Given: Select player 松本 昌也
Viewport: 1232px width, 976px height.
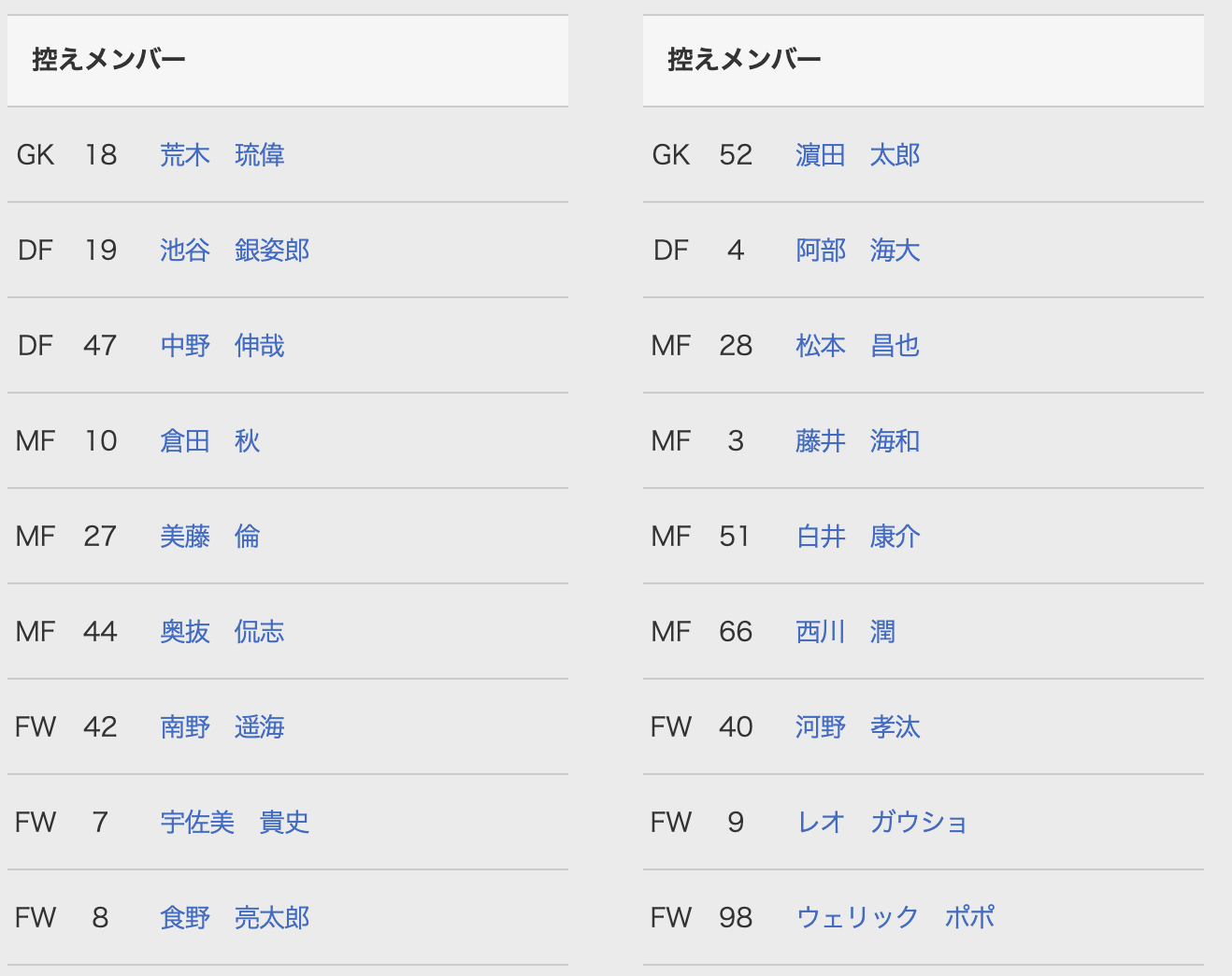Looking at the screenshot, I should coord(858,346).
